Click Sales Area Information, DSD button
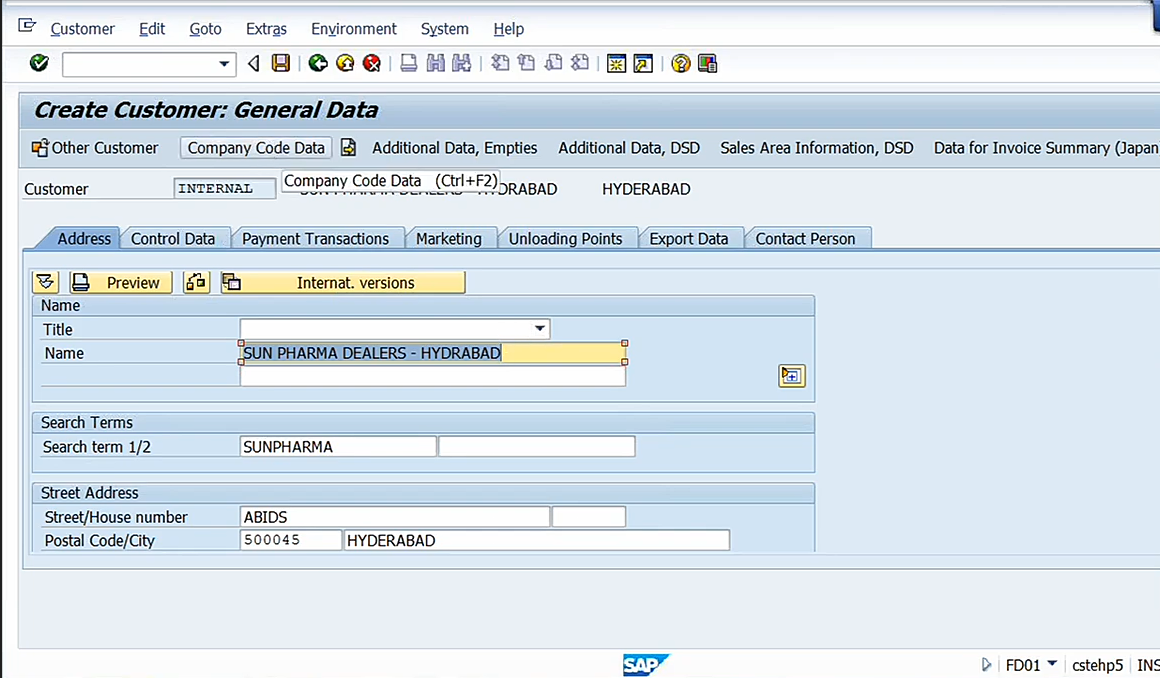Screen dimensions: 1160x678 pos(817,148)
